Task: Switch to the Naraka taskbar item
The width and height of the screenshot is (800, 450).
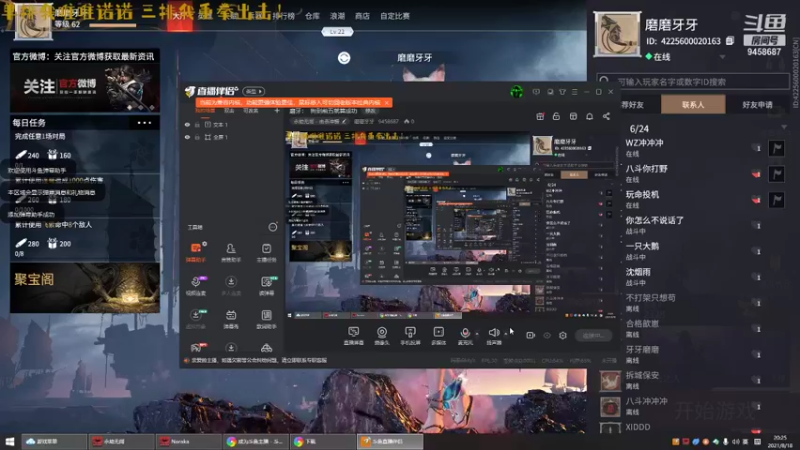Action: (188, 441)
